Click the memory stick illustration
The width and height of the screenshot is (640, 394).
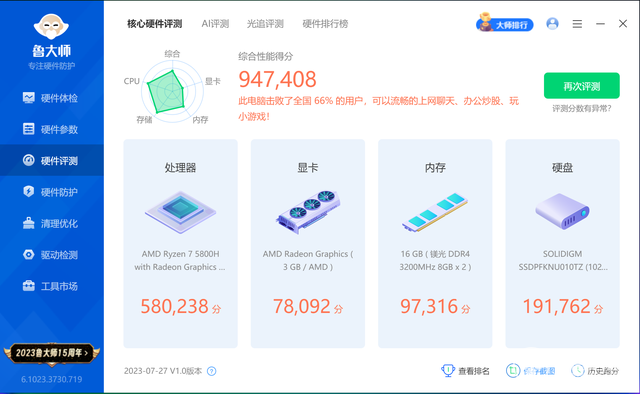pos(435,212)
